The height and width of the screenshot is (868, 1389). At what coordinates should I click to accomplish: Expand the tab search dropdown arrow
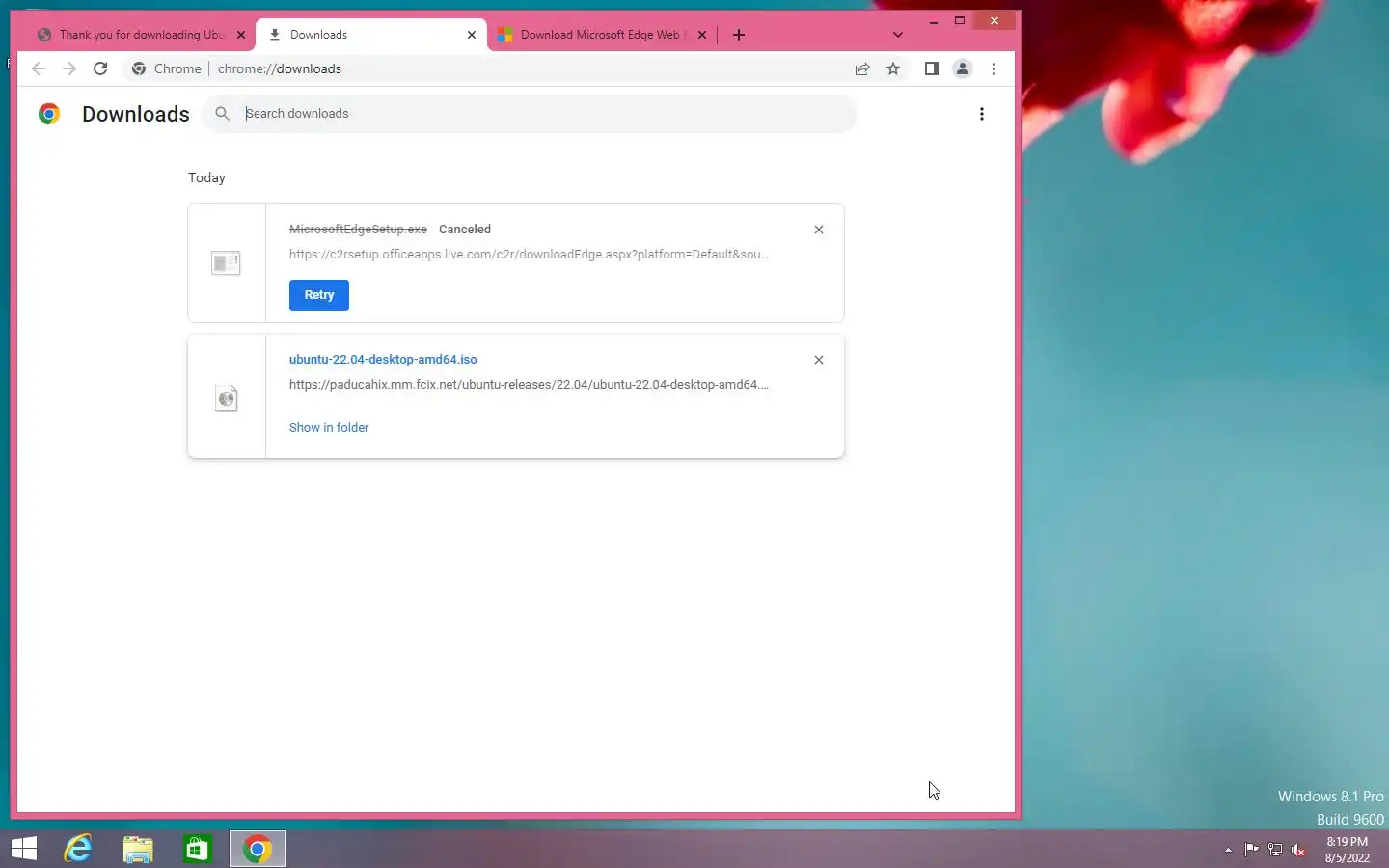[898, 35]
